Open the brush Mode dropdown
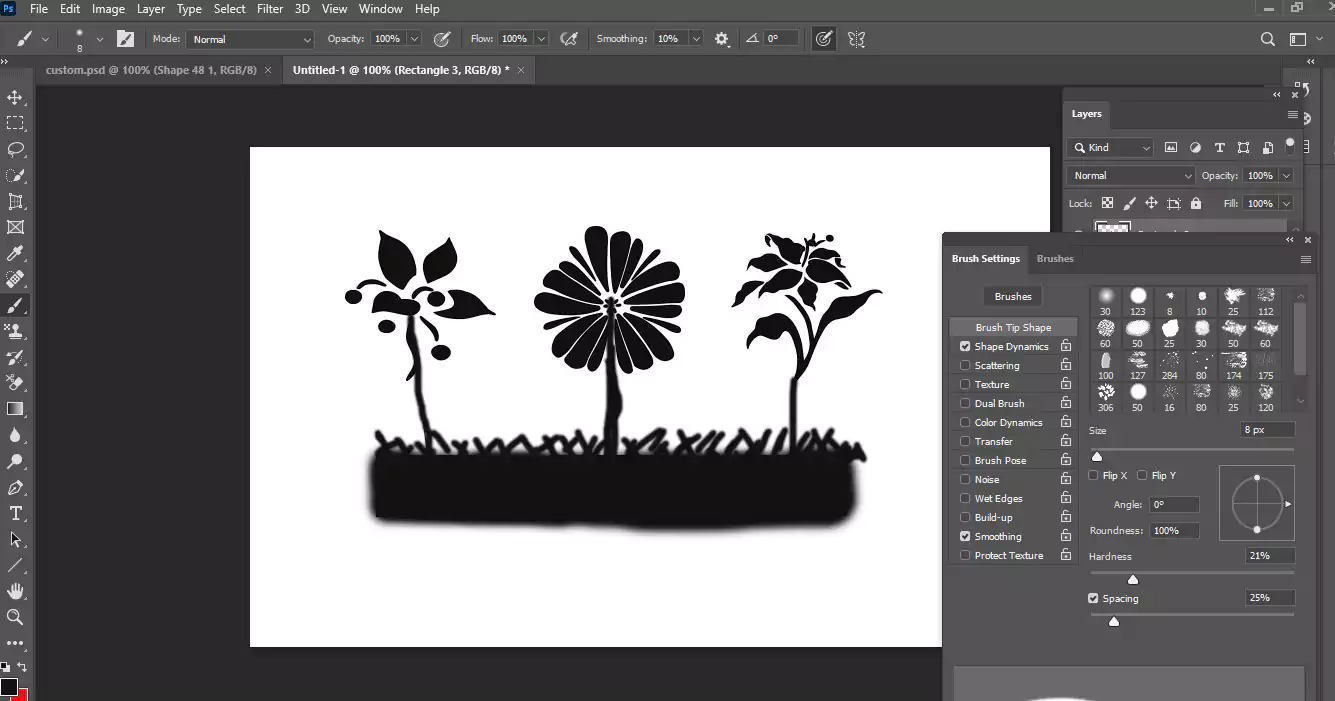Image resolution: width=1335 pixels, height=701 pixels. pos(250,39)
